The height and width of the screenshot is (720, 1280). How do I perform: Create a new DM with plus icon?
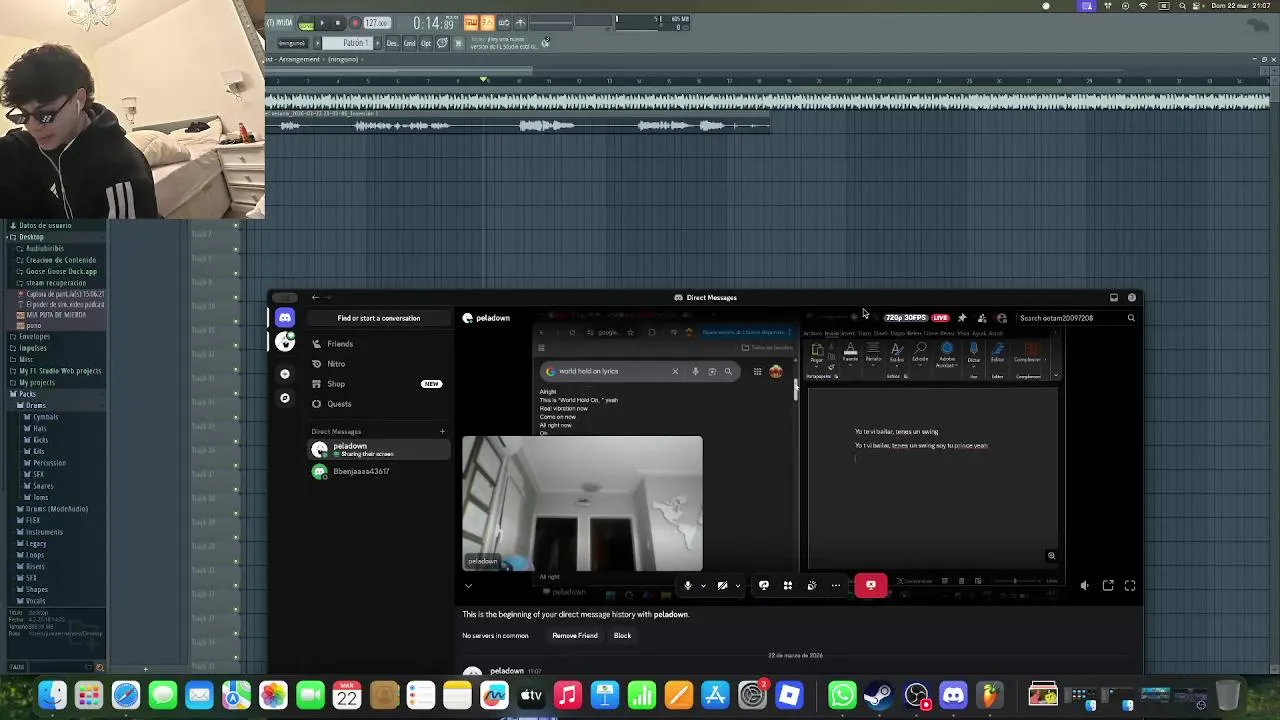(442, 432)
